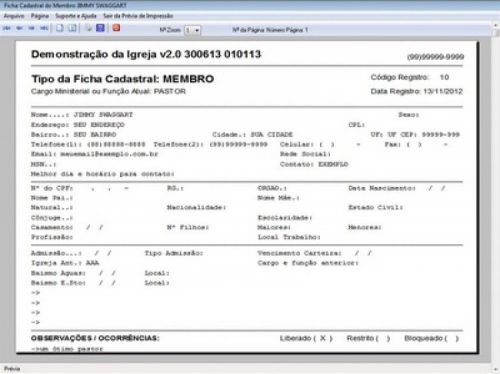Click the 'Código Registro: 10' text
The image size is (500, 374).
pyautogui.click(x=410, y=77)
